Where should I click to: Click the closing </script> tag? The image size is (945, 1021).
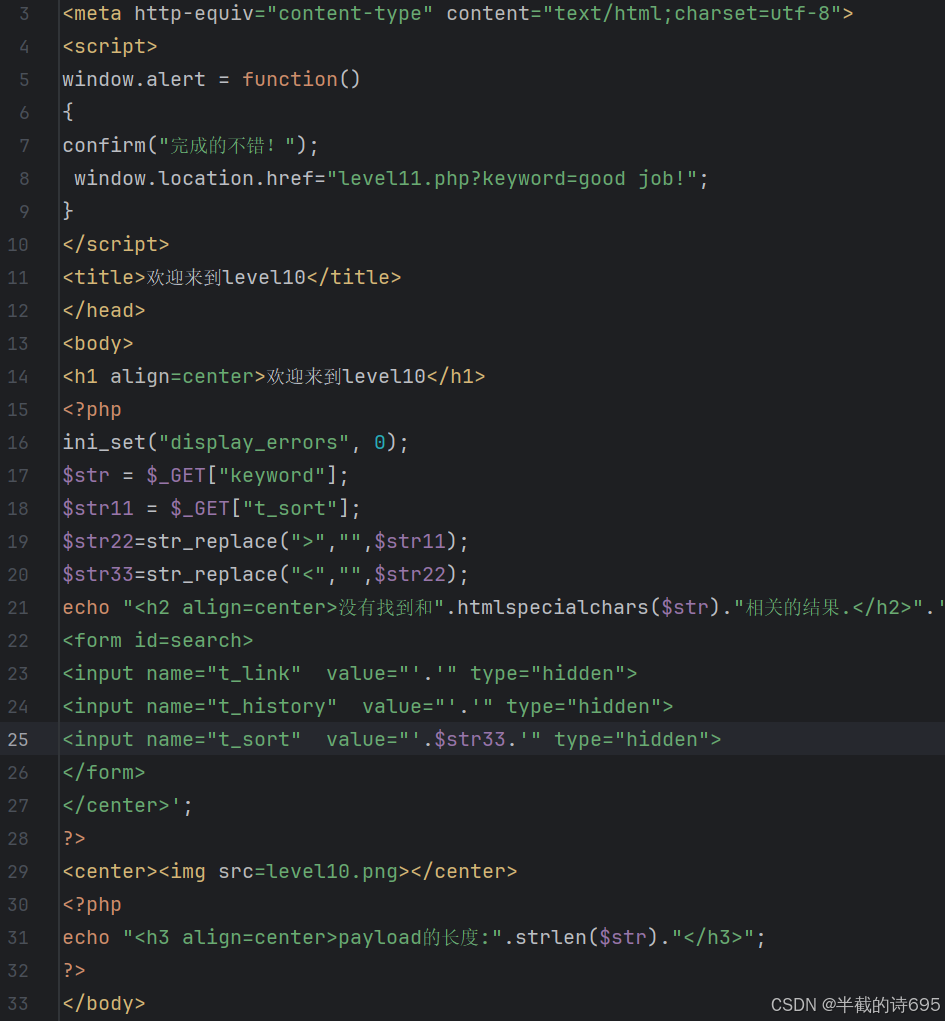tap(116, 245)
